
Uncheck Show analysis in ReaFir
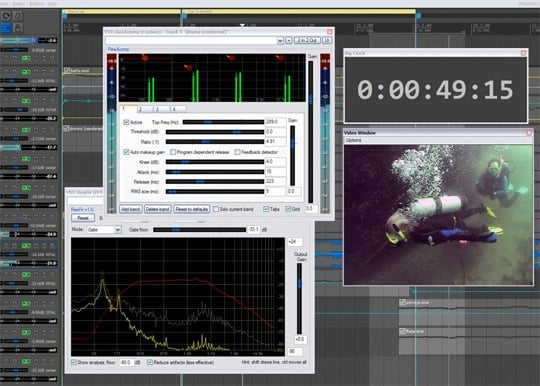[x=74, y=362]
